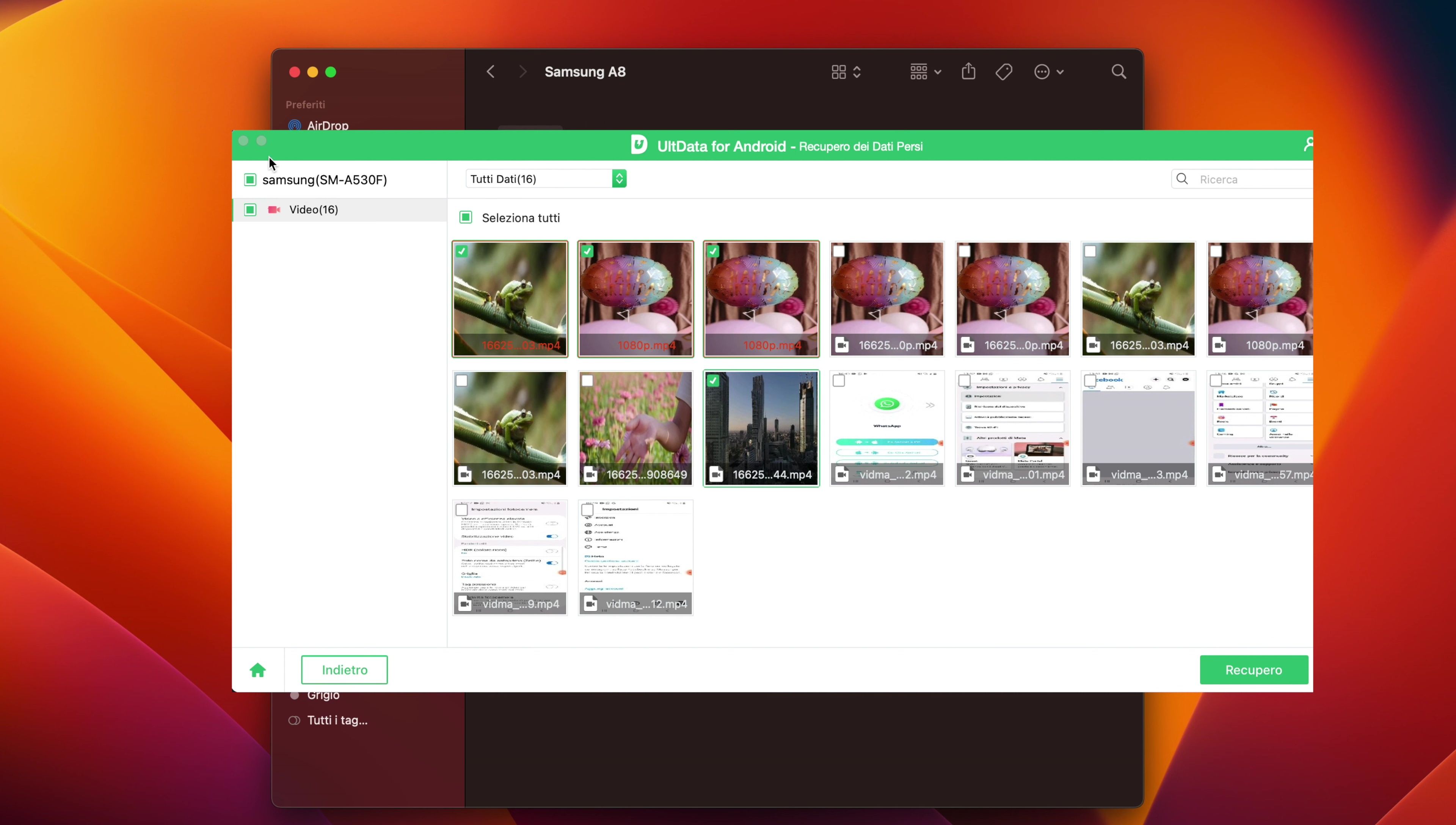Check the vidma_...12.mp4 video checkbox
The image size is (1456, 825).
pos(587,510)
